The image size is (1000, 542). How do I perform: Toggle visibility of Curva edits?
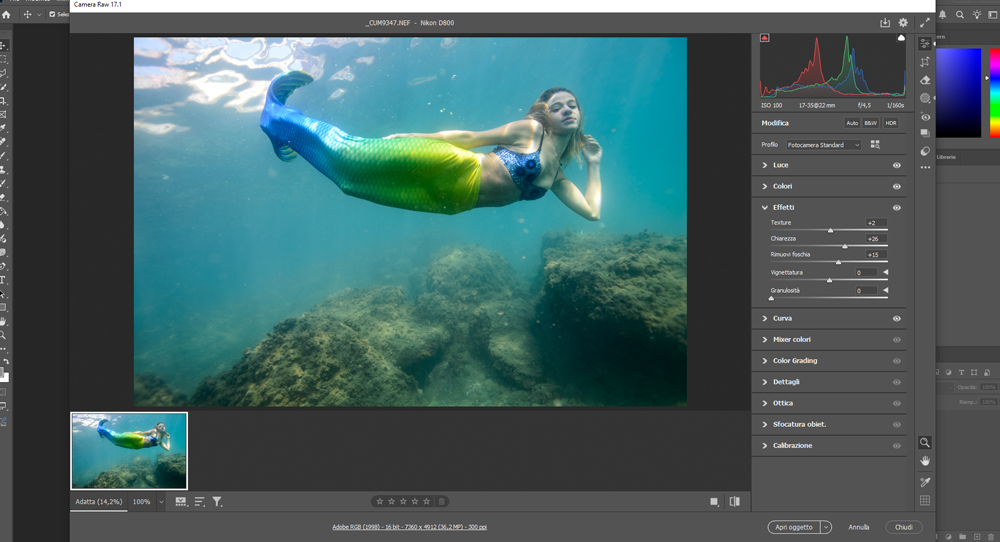(x=896, y=319)
